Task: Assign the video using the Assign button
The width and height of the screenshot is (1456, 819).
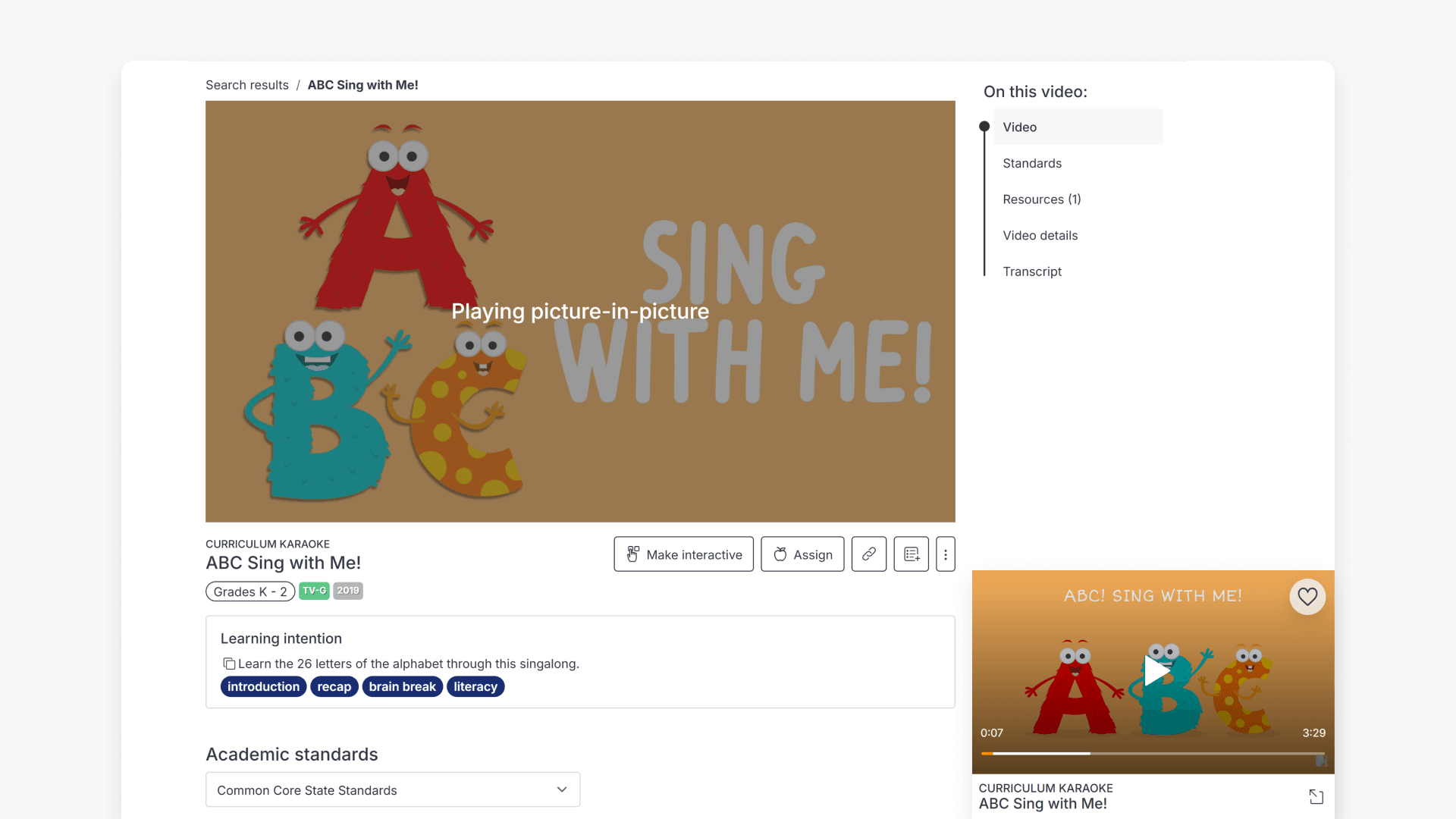Action: pyautogui.click(x=802, y=554)
